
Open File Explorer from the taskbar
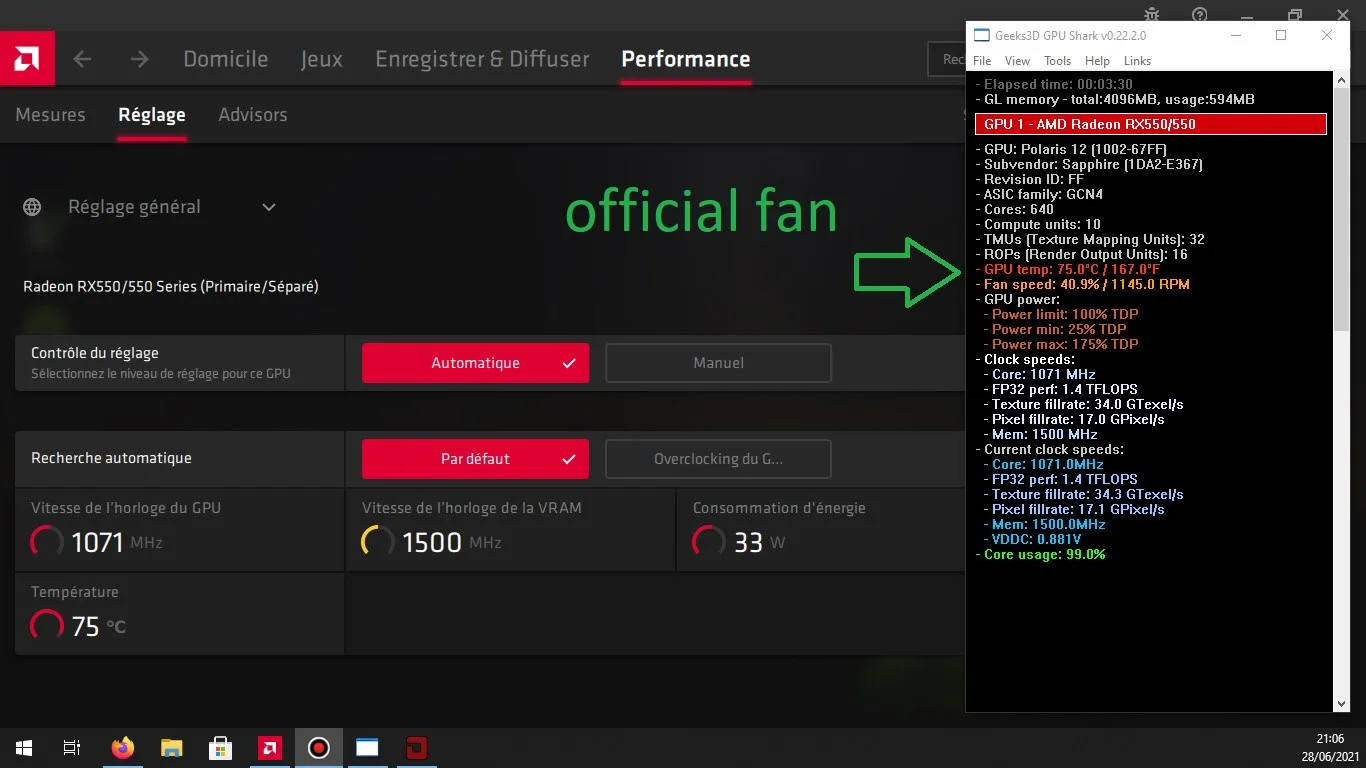tap(172, 747)
